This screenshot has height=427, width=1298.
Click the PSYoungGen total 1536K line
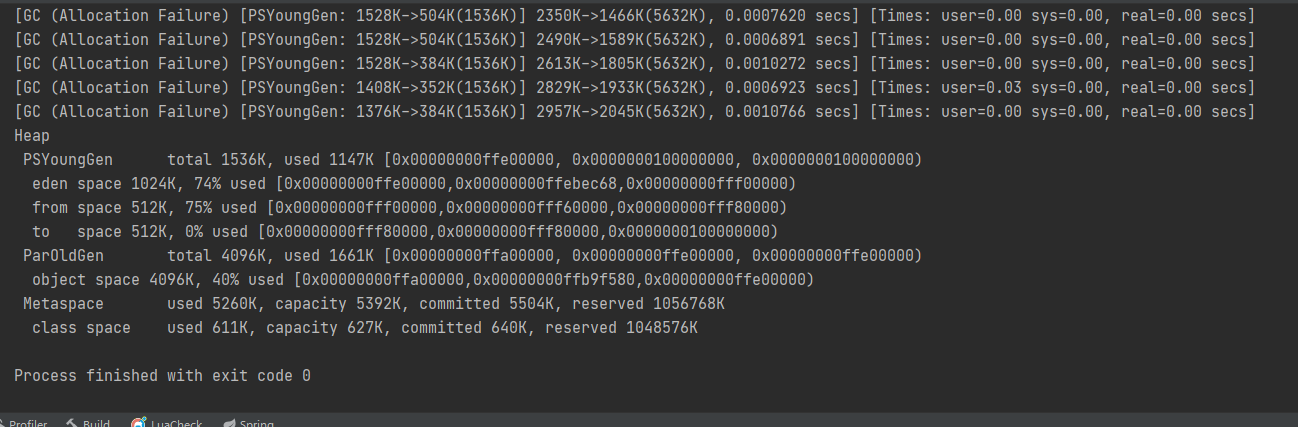point(470,160)
